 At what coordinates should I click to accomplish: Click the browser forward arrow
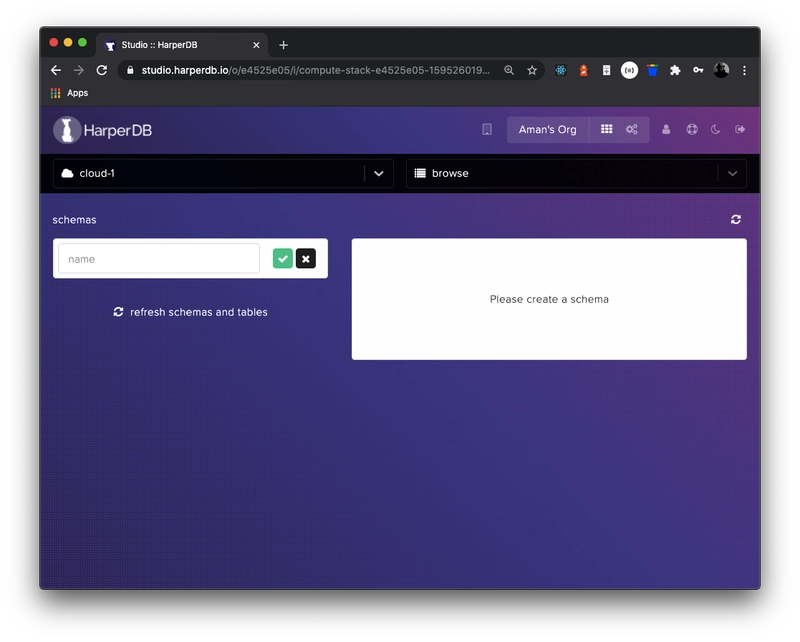pos(79,70)
